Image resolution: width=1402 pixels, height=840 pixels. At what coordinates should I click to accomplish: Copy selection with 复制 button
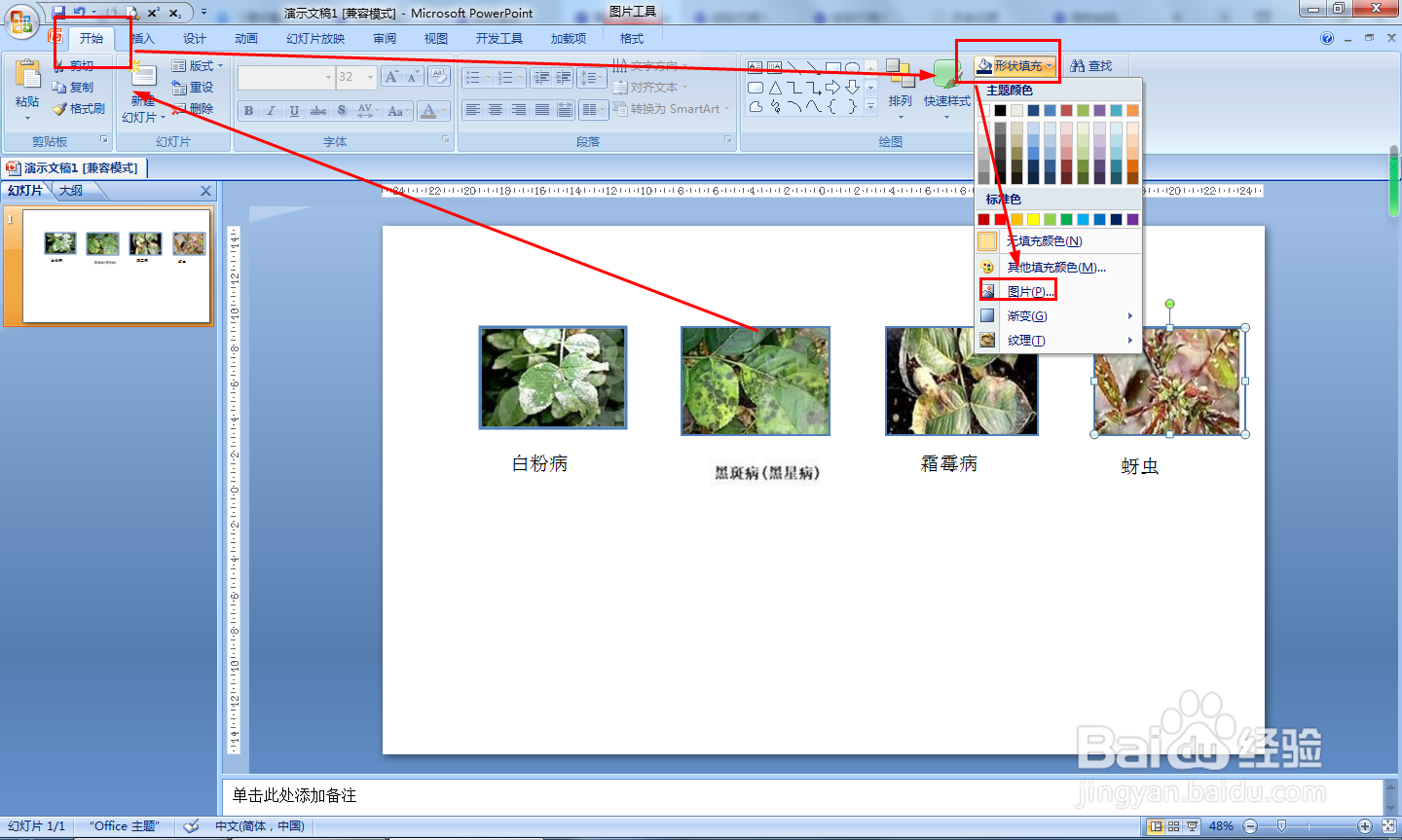74,88
